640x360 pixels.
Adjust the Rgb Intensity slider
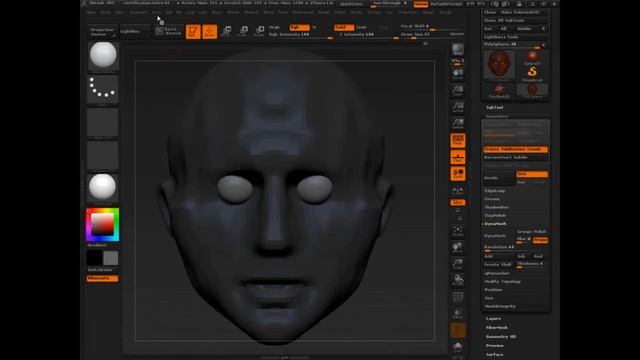tap(300, 35)
